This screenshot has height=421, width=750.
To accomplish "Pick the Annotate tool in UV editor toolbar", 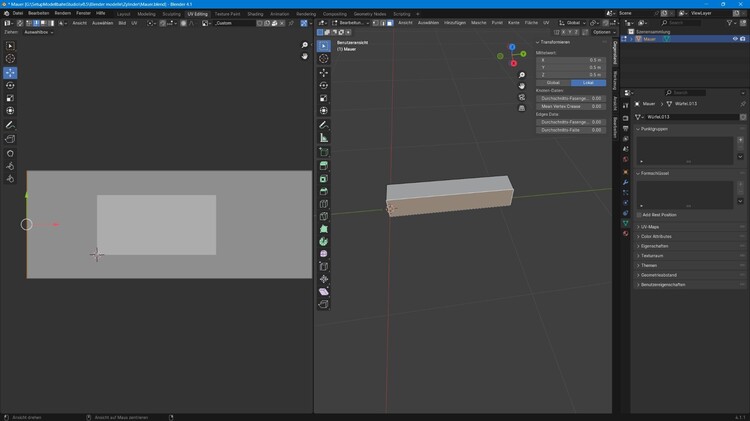I will [x=10, y=125].
